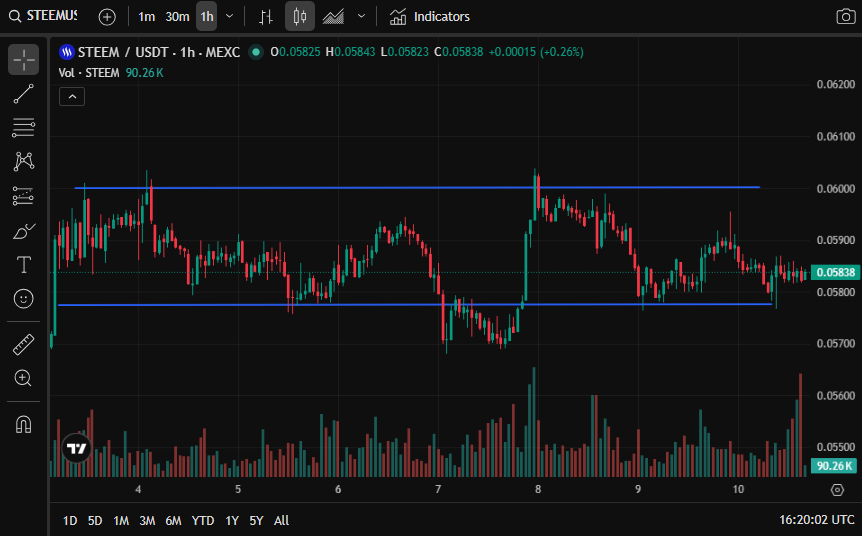Select the XABCD Pattern tool
Screen dimensions: 862x536
pyautogui.click(x=24, y=162)
